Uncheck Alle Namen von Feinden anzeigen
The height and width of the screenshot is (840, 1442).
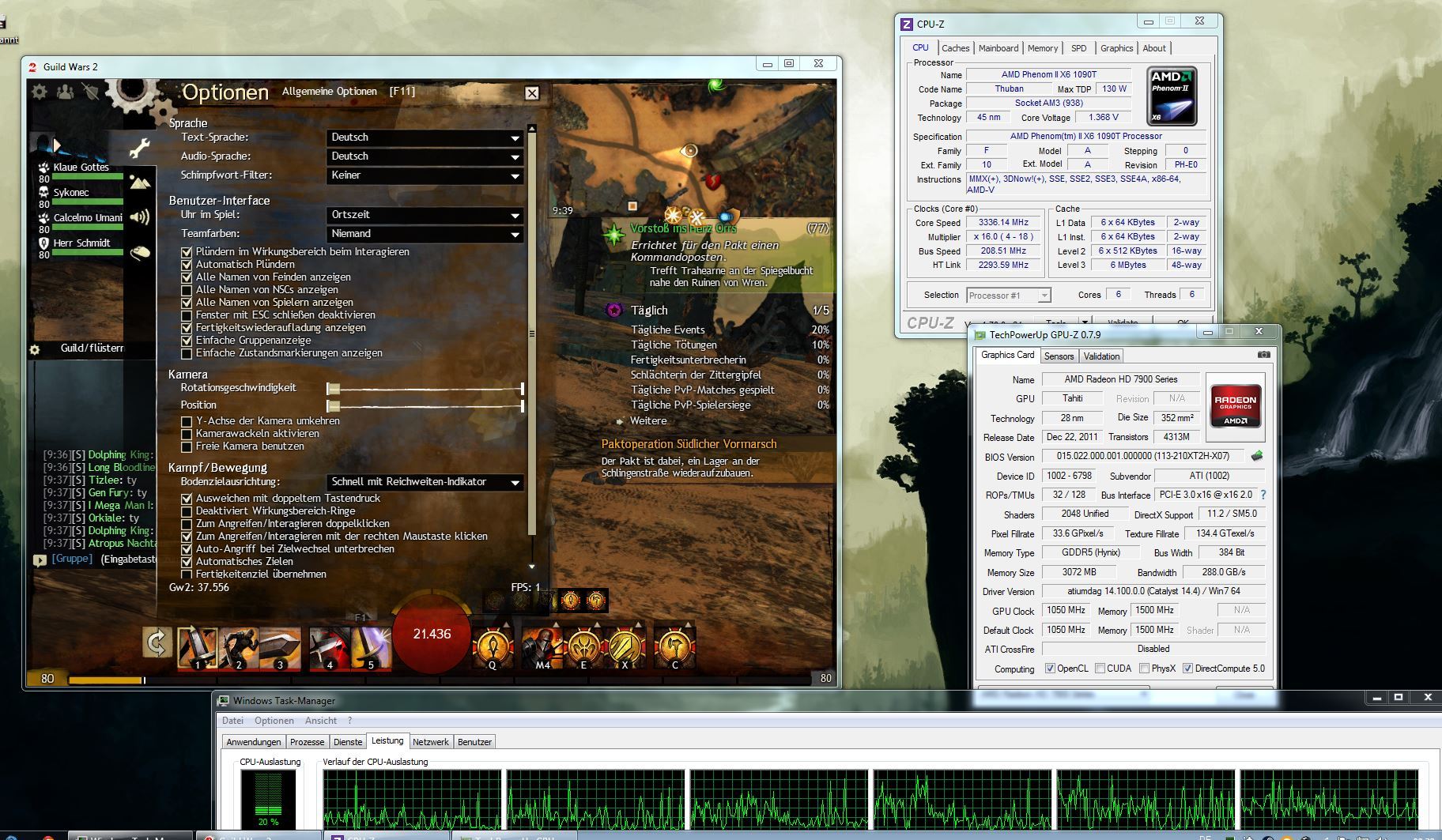pos(187,277)
